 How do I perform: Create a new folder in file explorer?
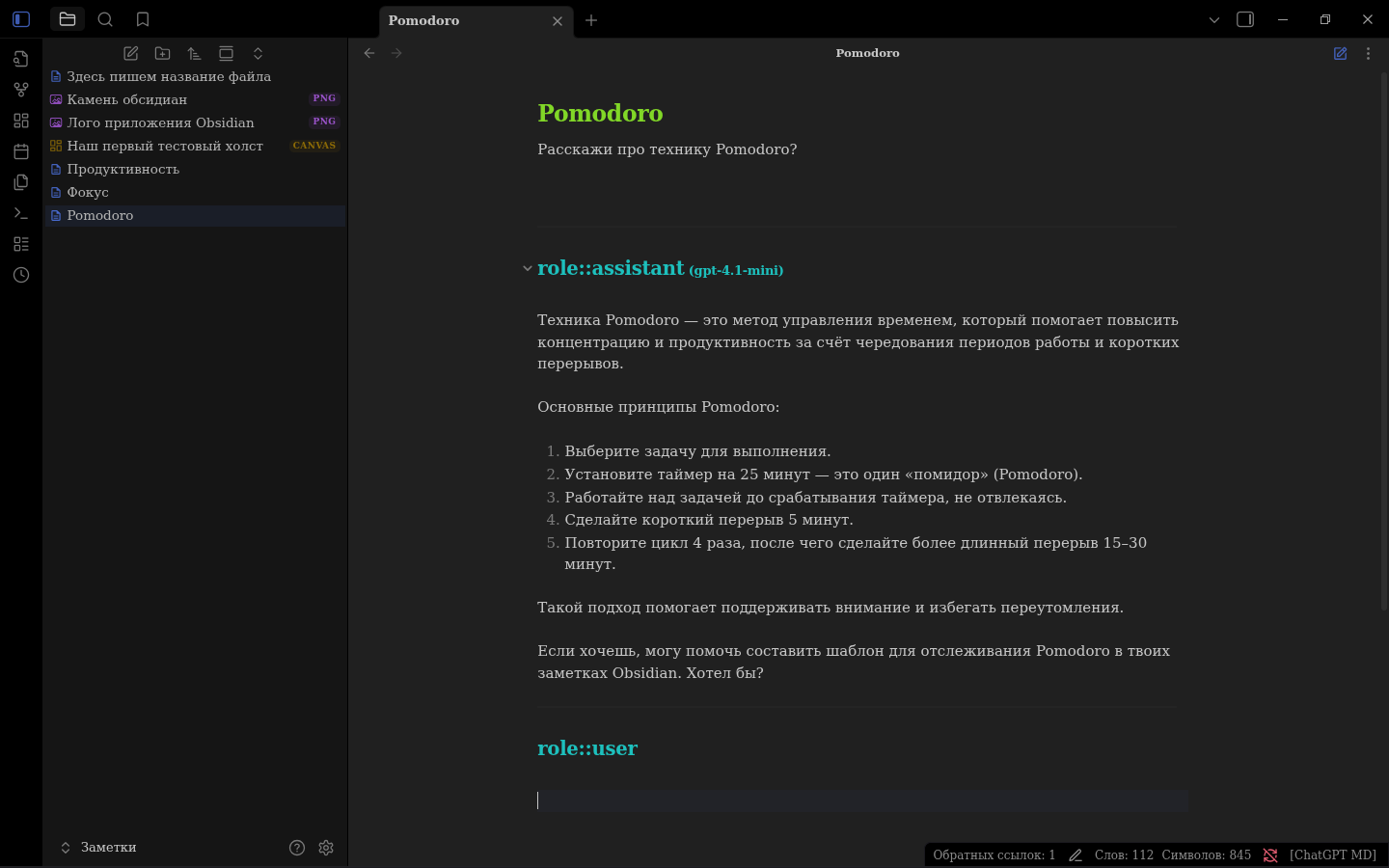pyautogui.click(x=163, y=54)
